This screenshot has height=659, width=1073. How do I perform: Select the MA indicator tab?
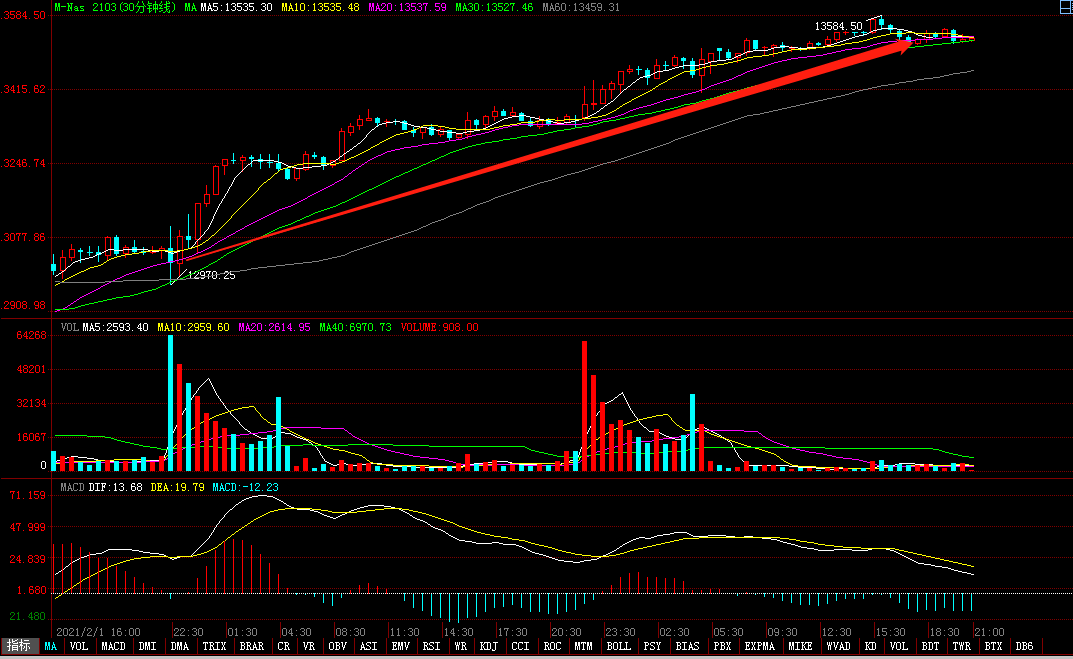[x=50, y=647]
